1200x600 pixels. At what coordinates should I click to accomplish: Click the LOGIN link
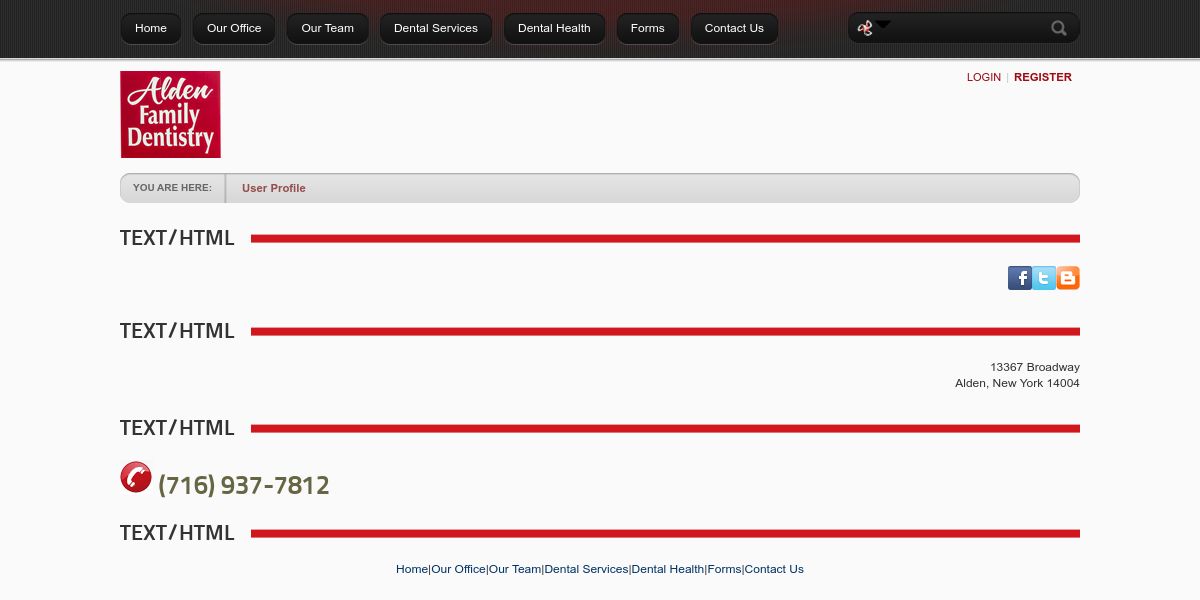pos(984,77)
